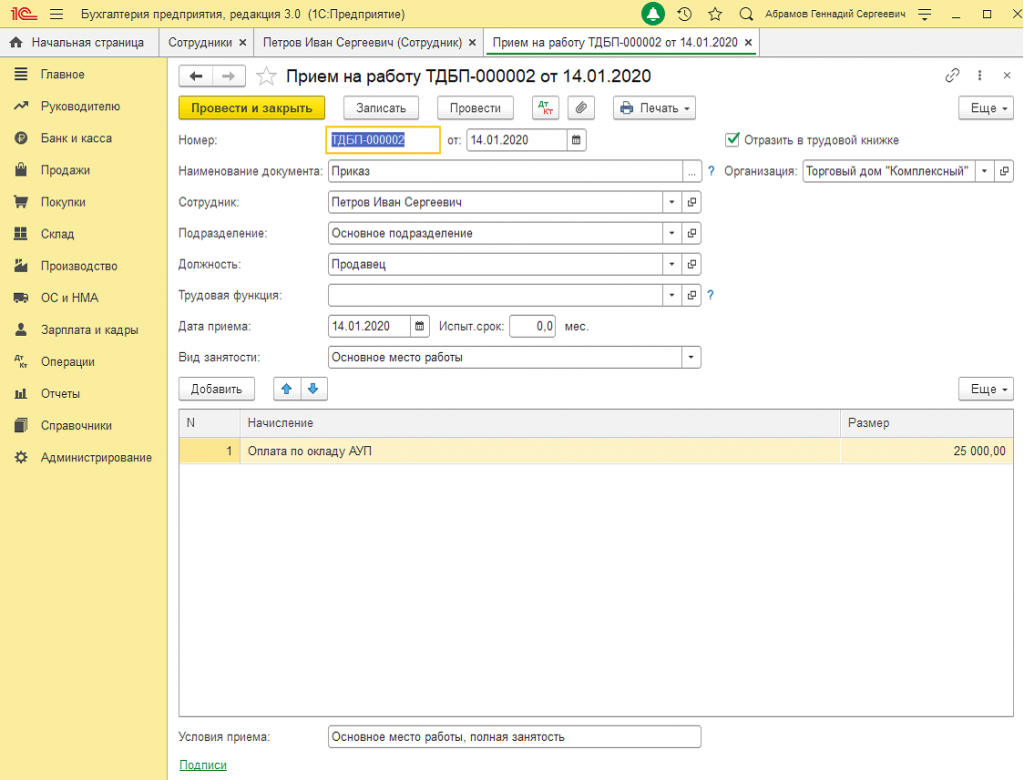1024x780 pixels.
Task: Click the 25 000,00 size cell
Action: point(927,451)
